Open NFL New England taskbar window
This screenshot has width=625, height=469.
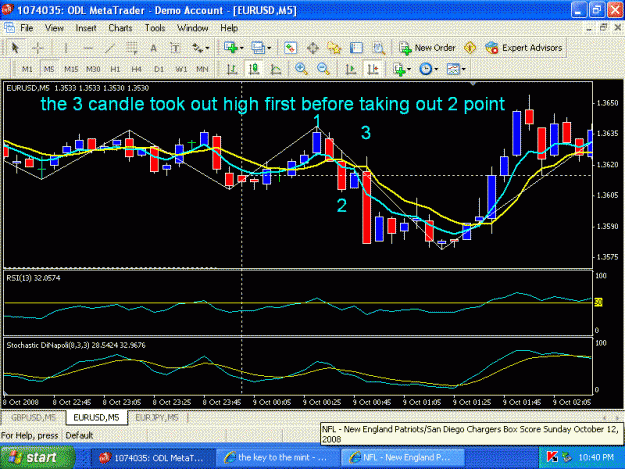coord(401,458)
